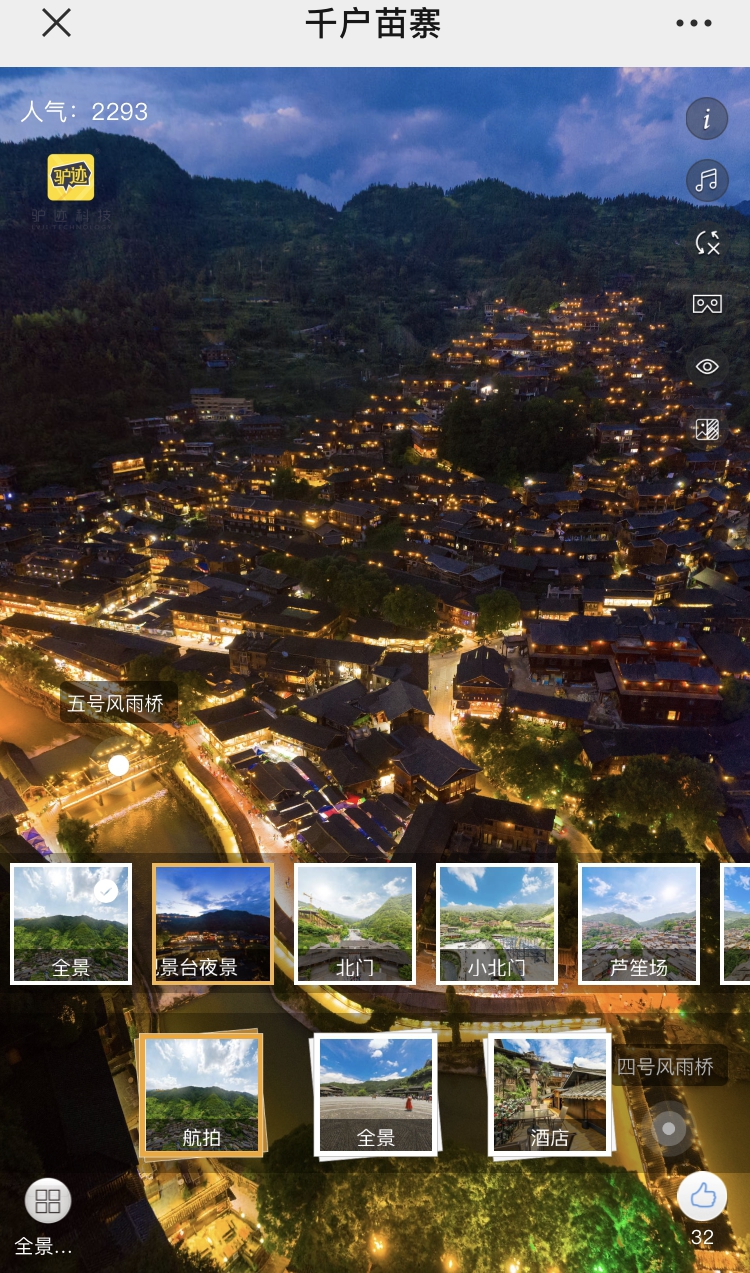Open the 全景 grid menu icon
The image size is (750, 1273).
click(x=47, y=1201)
